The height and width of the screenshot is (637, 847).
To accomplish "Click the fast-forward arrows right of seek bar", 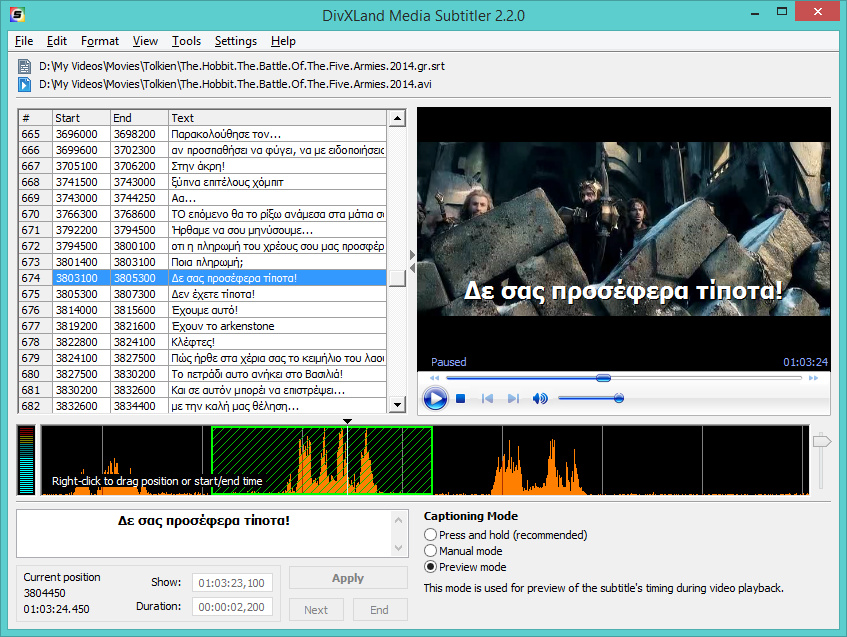I will [814, 378].
